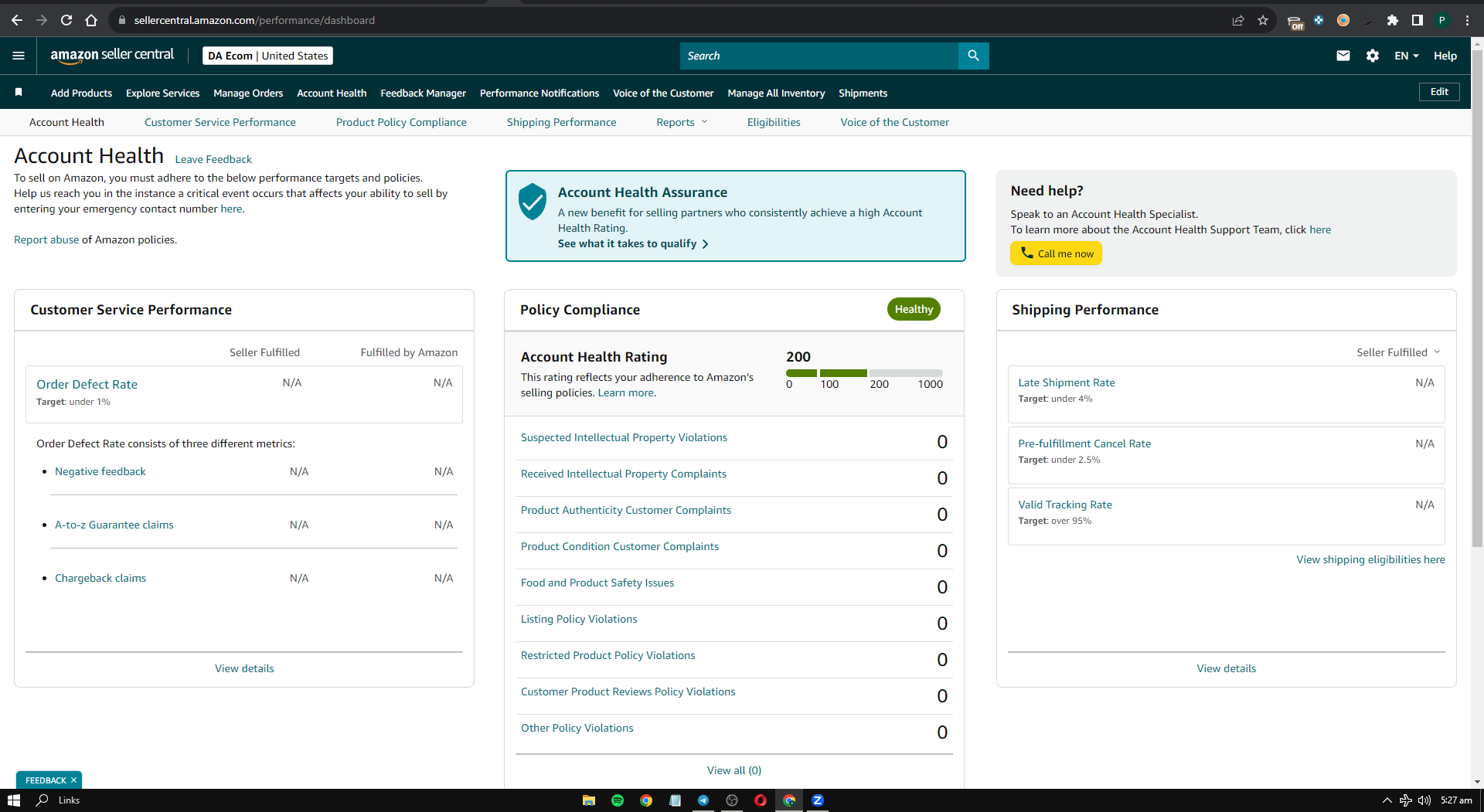Click the Leave Feedback link

pyautogui.click(x=213, y=159)
